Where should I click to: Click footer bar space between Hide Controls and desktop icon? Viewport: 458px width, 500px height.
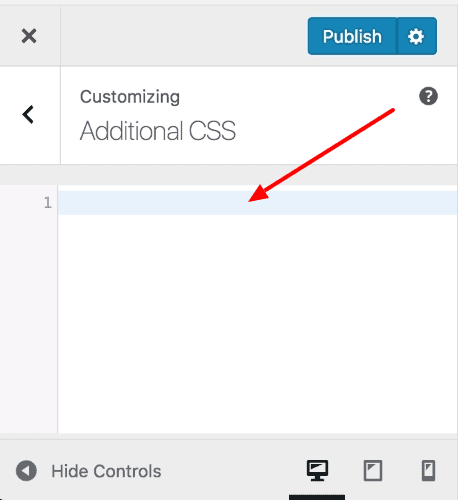(233, 471)
